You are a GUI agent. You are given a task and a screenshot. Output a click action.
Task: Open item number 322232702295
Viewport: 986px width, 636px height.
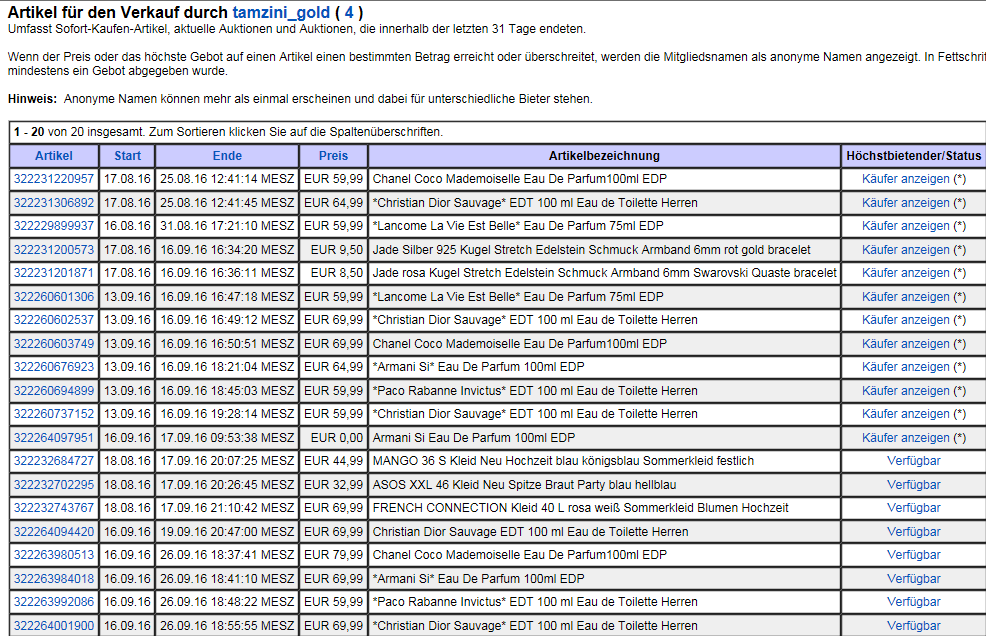point(54,485)
